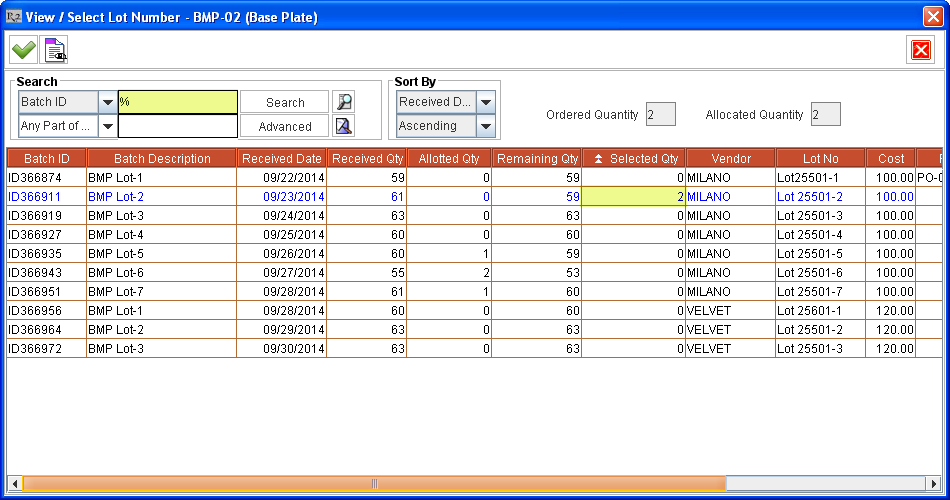The width and height of the screenshot is (950, 500).
Task: Click the Remaining Qty column header
Action: tap(537, 159)
